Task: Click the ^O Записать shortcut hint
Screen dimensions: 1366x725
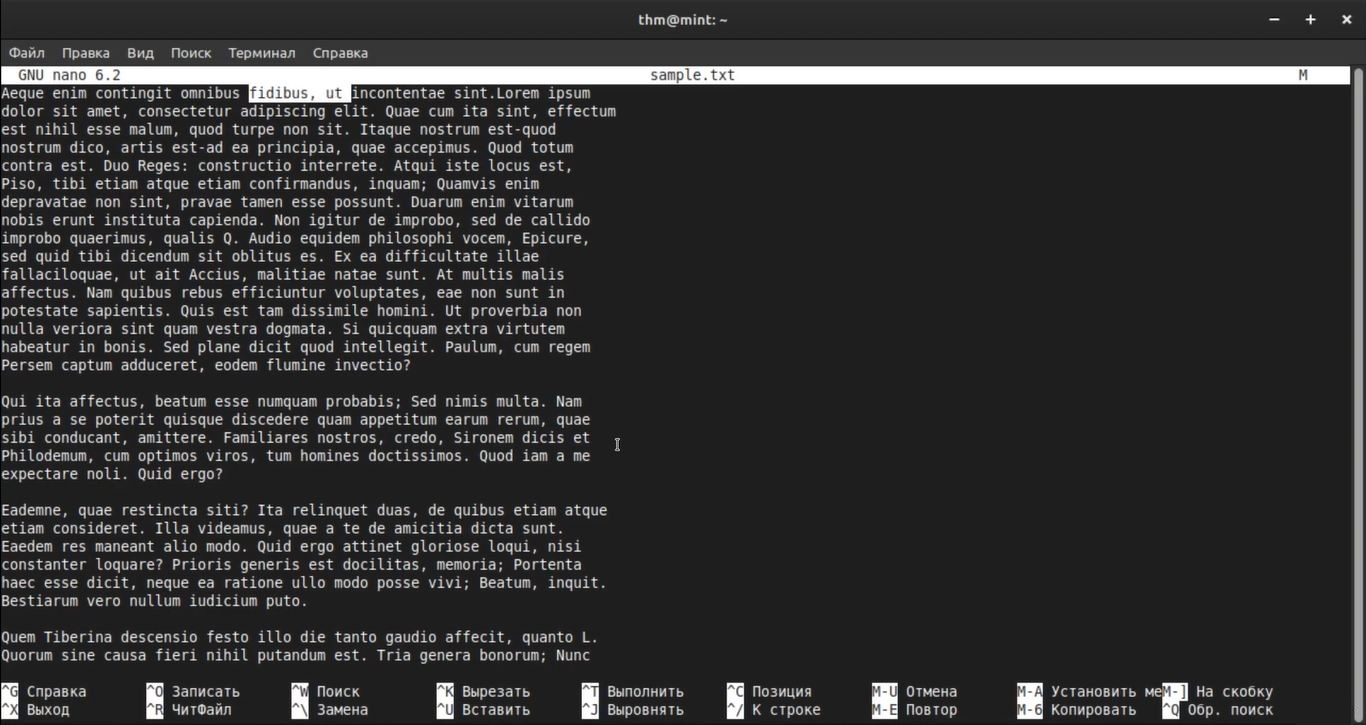Action: coord(193,692)
